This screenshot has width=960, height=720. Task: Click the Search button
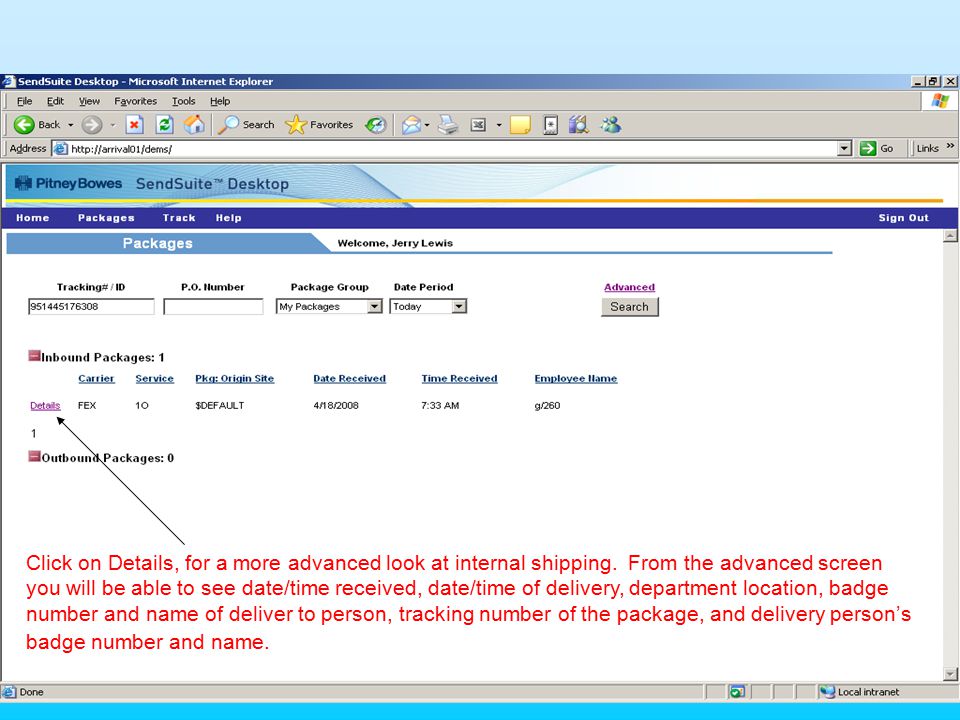[x=629, y=307]
